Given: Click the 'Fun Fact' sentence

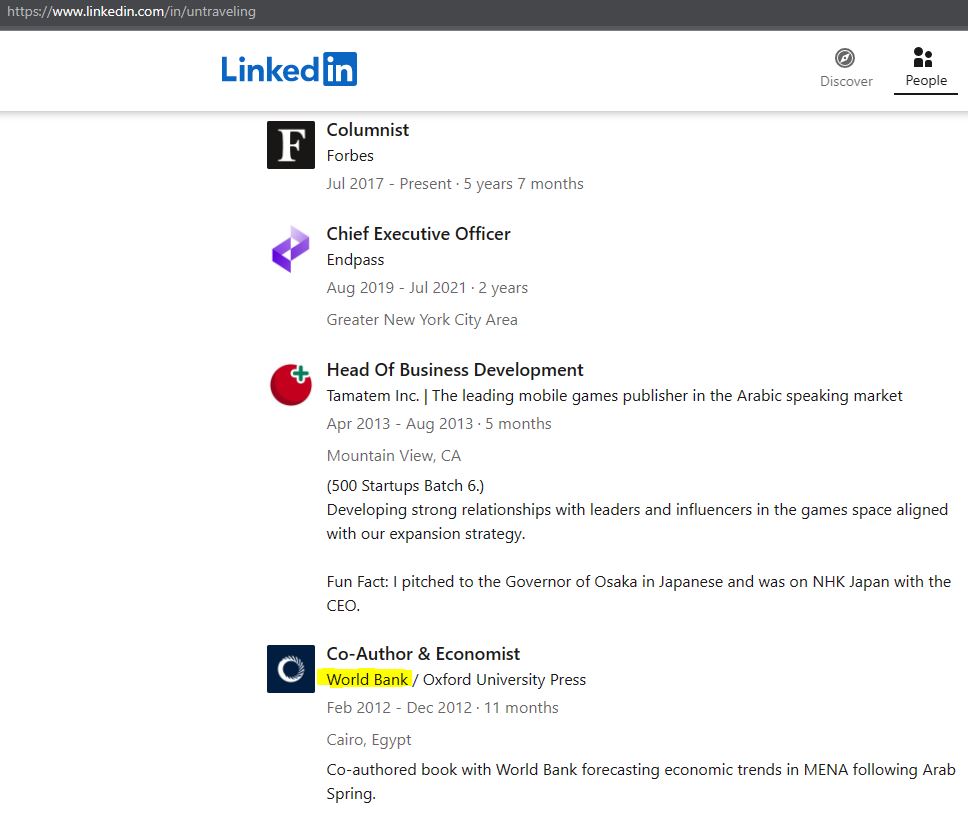Looking at the screenshot, I should coord(638,593).
